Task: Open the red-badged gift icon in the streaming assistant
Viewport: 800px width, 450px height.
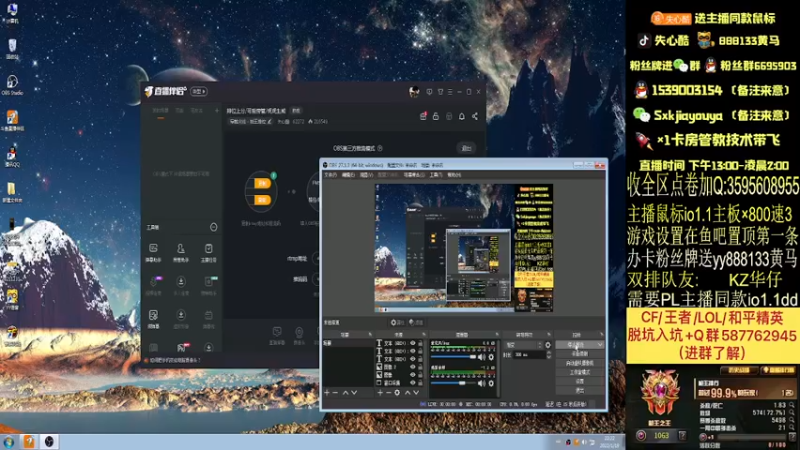Action: 423,116
